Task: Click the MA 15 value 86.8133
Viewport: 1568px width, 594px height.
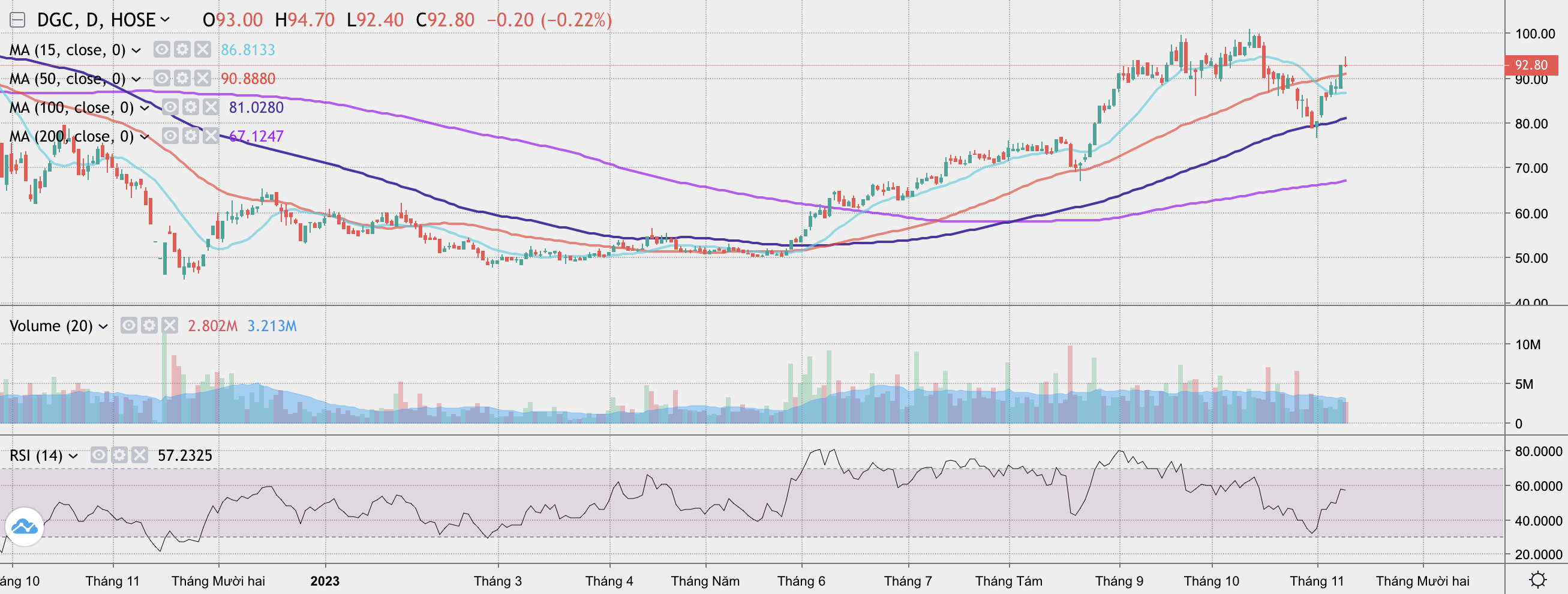Action: (x=248, y=50)
